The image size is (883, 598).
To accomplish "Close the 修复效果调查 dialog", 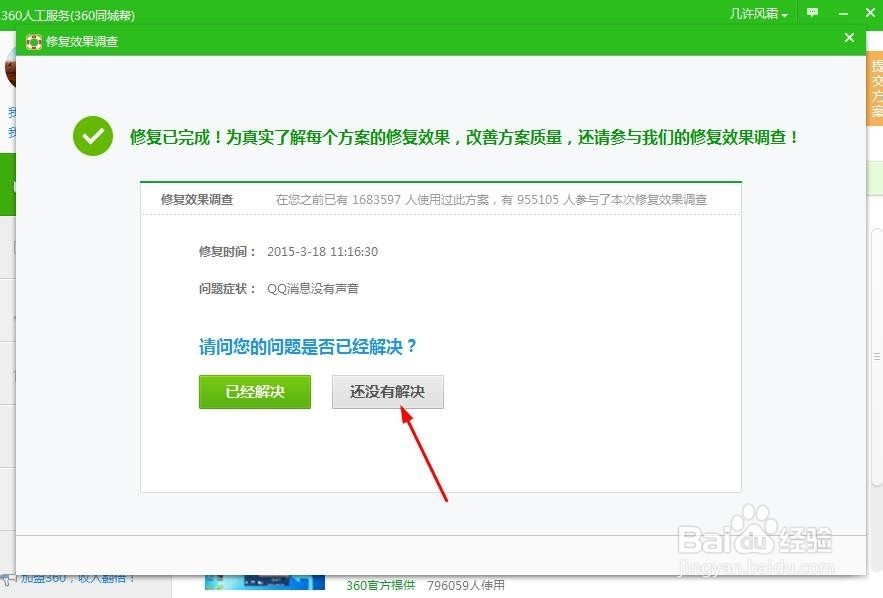I will 849,38.
